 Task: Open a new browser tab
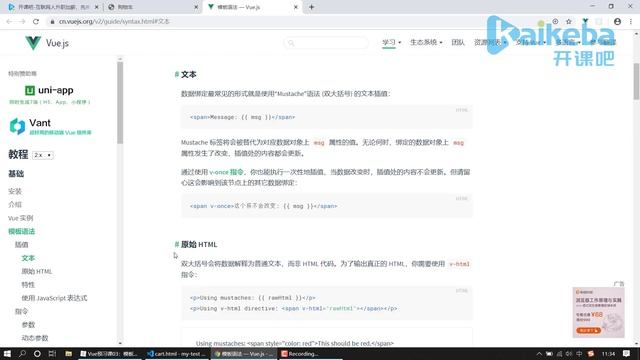tap(311, 7)
